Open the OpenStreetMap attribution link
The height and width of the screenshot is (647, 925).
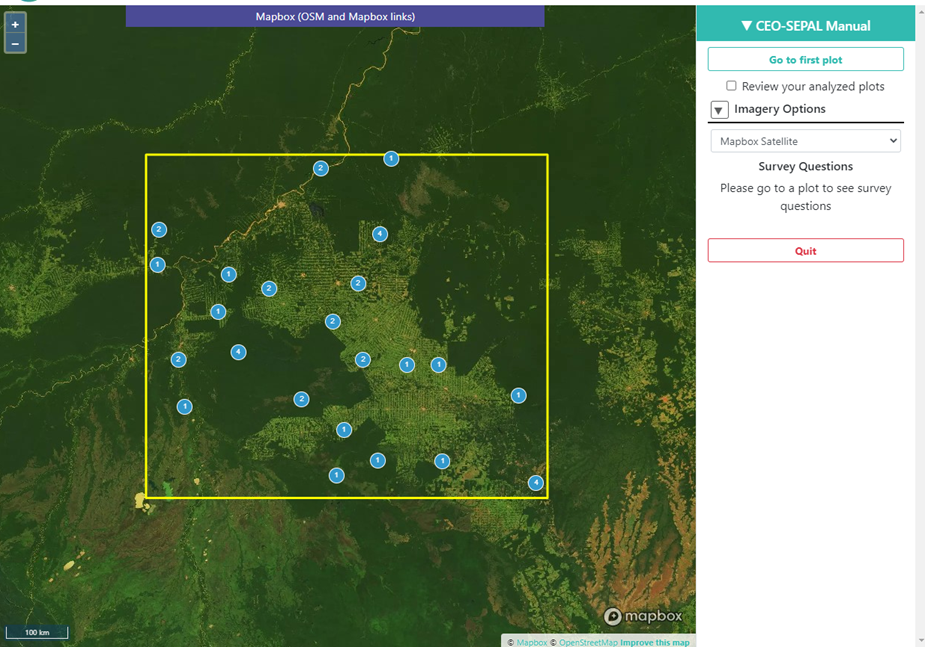[x=588, y=641]
